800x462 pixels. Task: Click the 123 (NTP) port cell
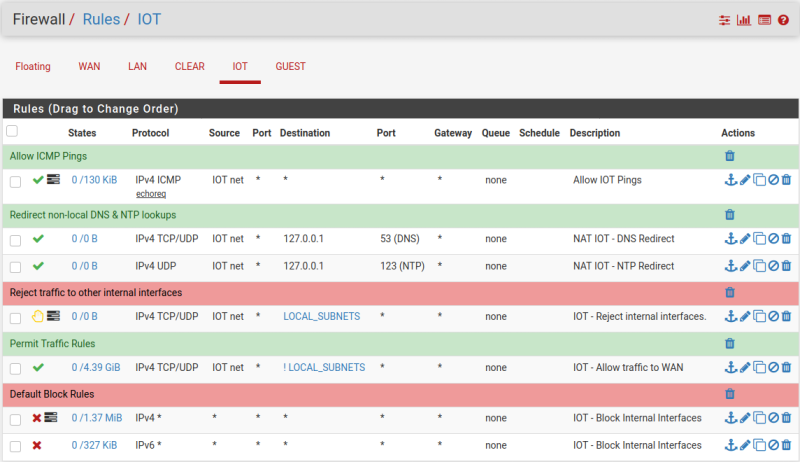pos(403,266)
